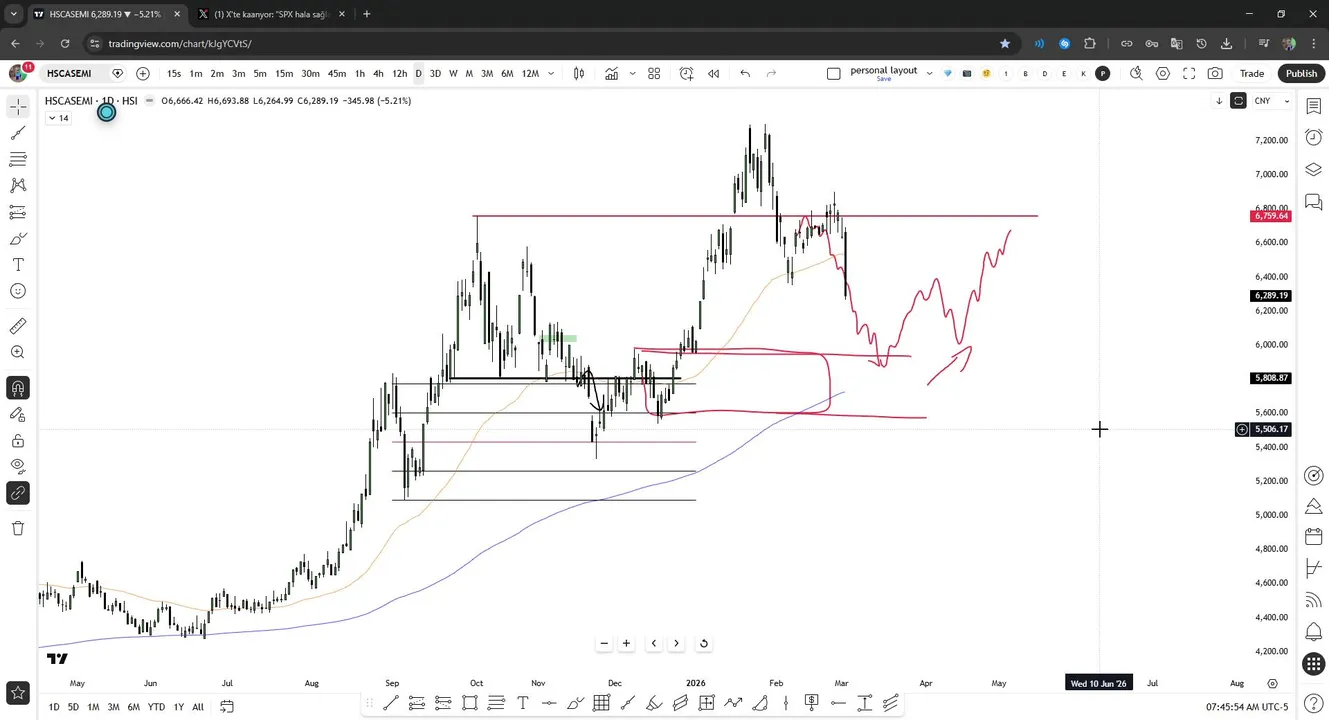
Task: Open the go to date calendar
Action: pos(227,707)
